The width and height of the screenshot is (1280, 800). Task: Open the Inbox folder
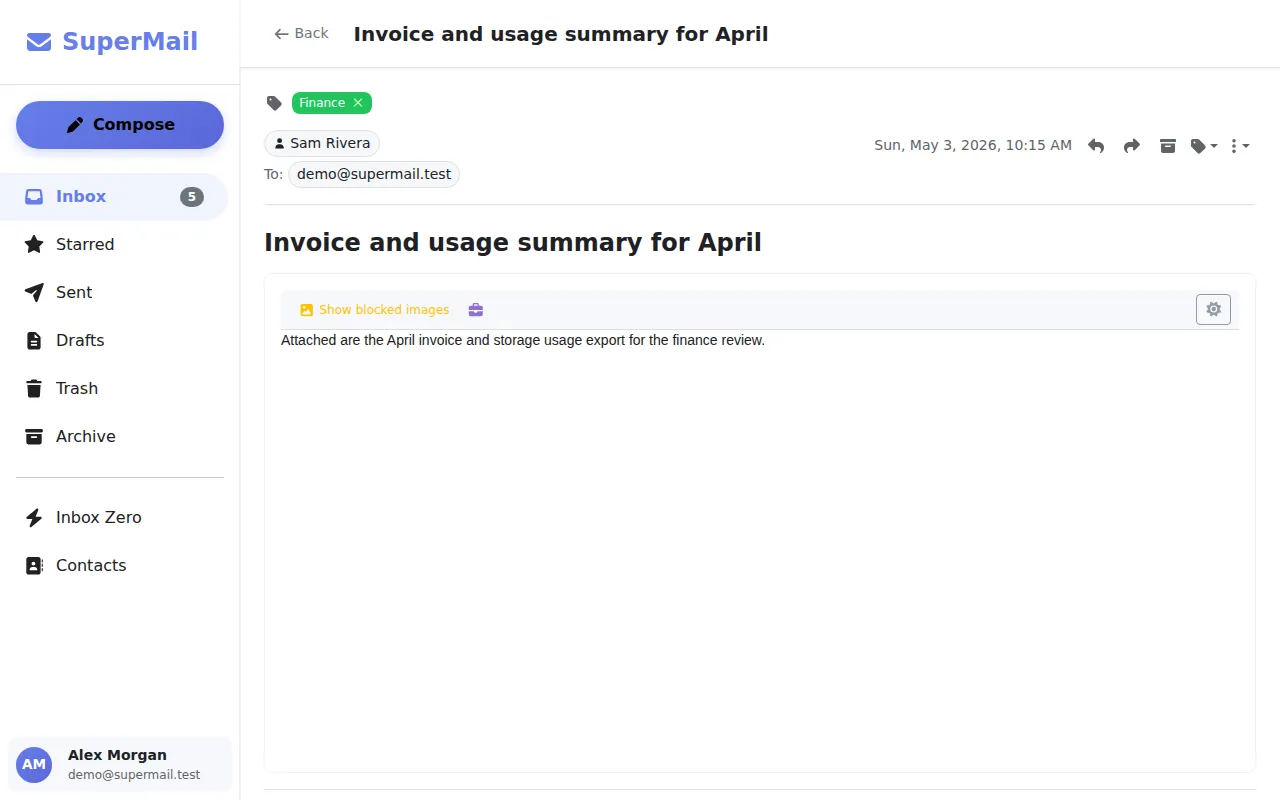click(x=114, y=197)
